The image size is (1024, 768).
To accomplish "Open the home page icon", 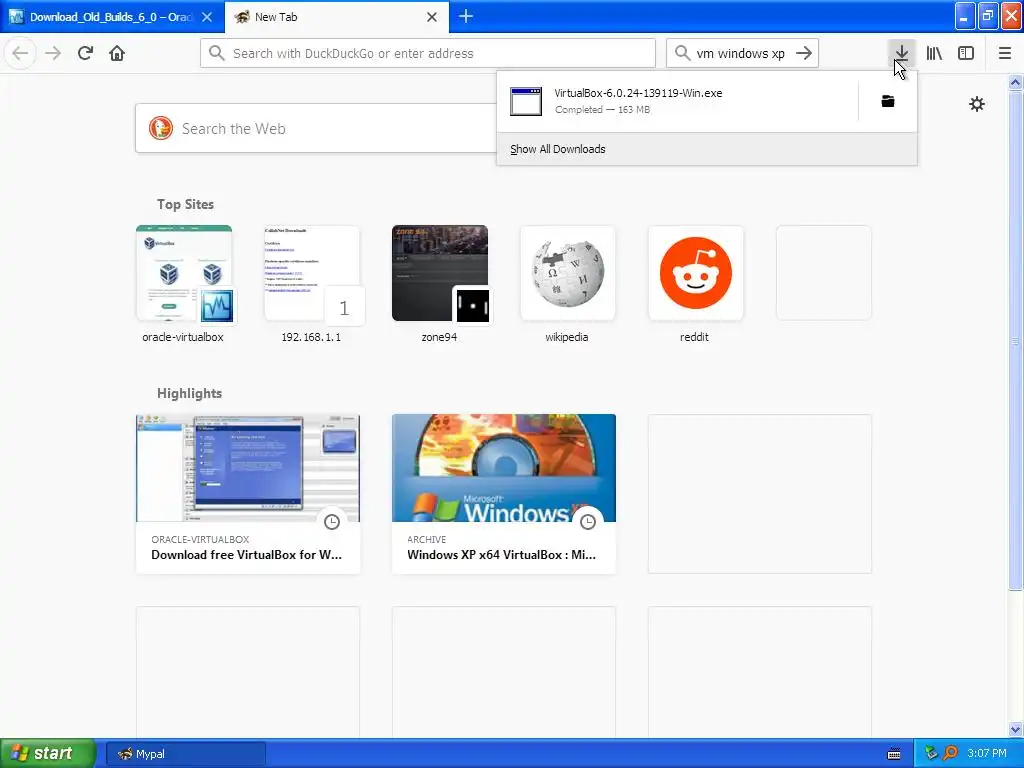I will click(x=117, y=53).
